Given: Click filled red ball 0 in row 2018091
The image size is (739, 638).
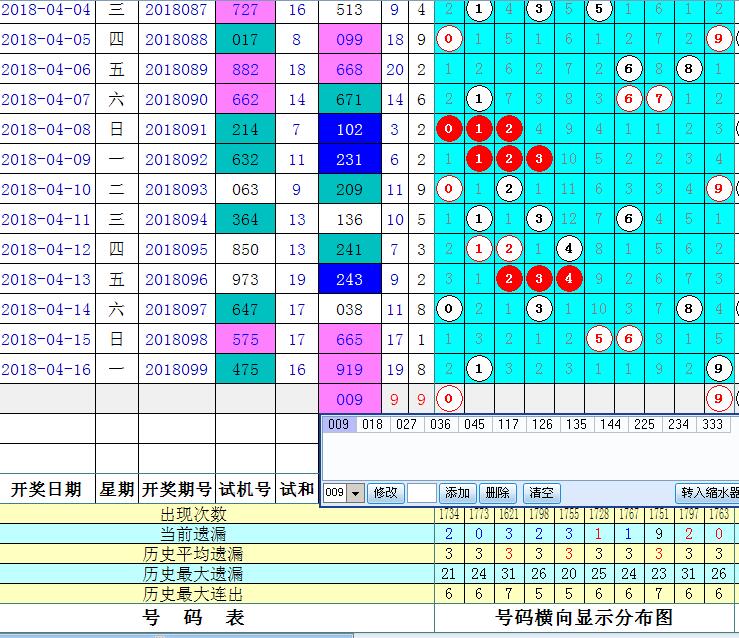Looking at the screenshot, I should click(450, 130).
